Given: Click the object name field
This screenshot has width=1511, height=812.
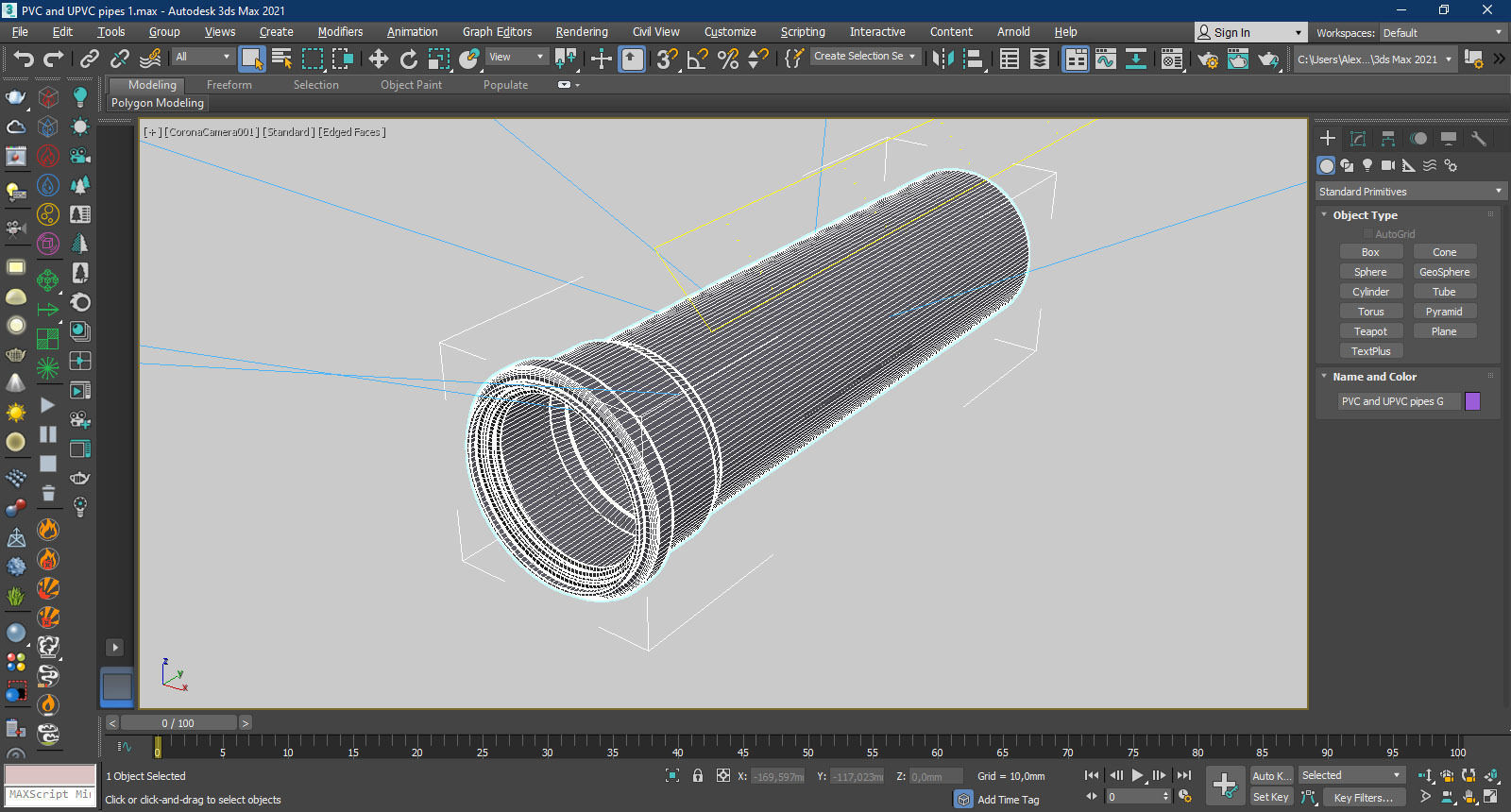Looking at the screenshot, I should tap(1399, 401).
